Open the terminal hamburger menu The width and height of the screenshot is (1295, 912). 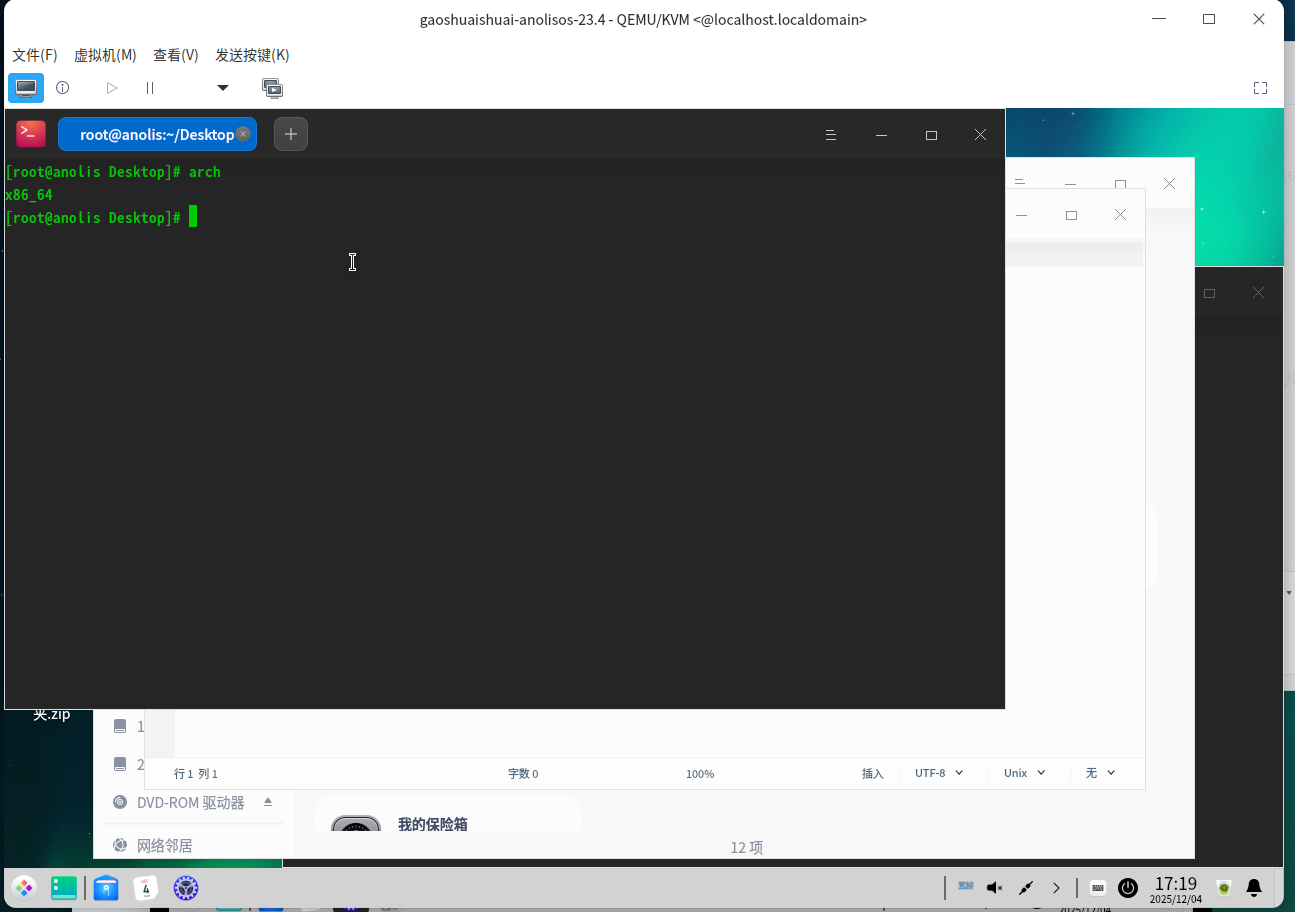pyautogui.click(x=830, y=135)
